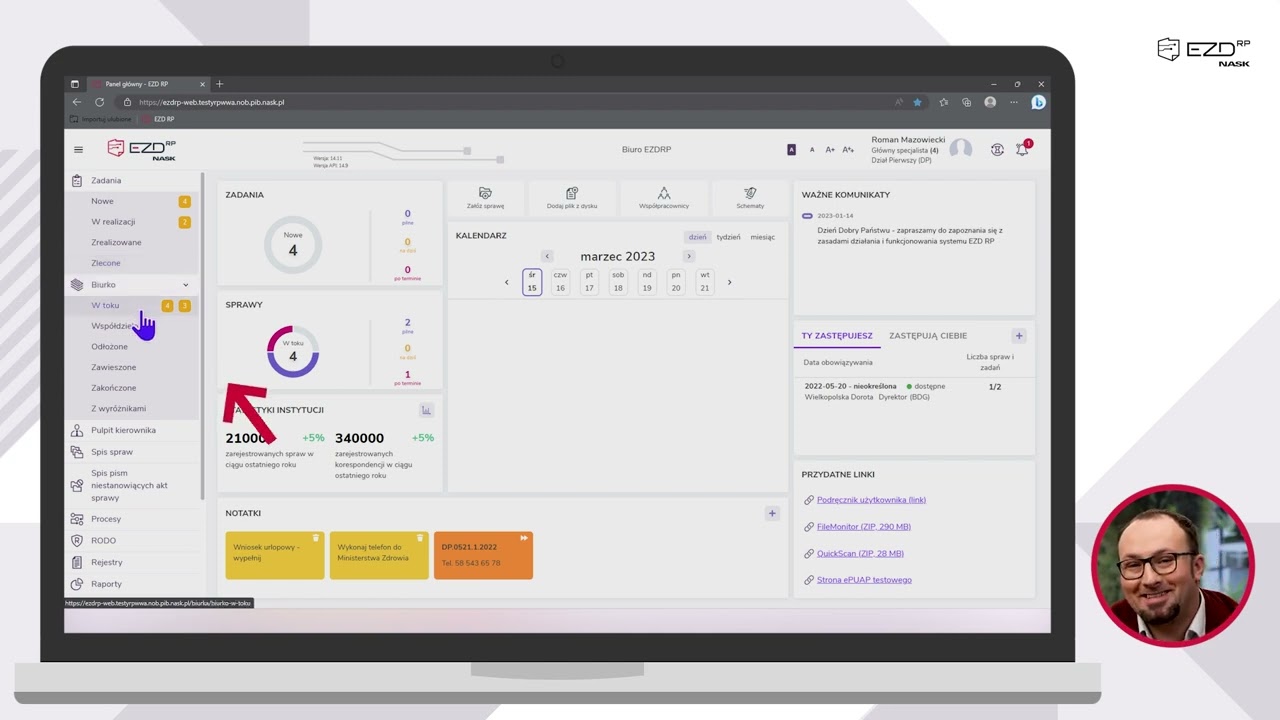Viewport: 1280px width, 720px height.
Task: Click the forward icon on the DP.0521.1.2022 note
Action: tap(523, 538)
